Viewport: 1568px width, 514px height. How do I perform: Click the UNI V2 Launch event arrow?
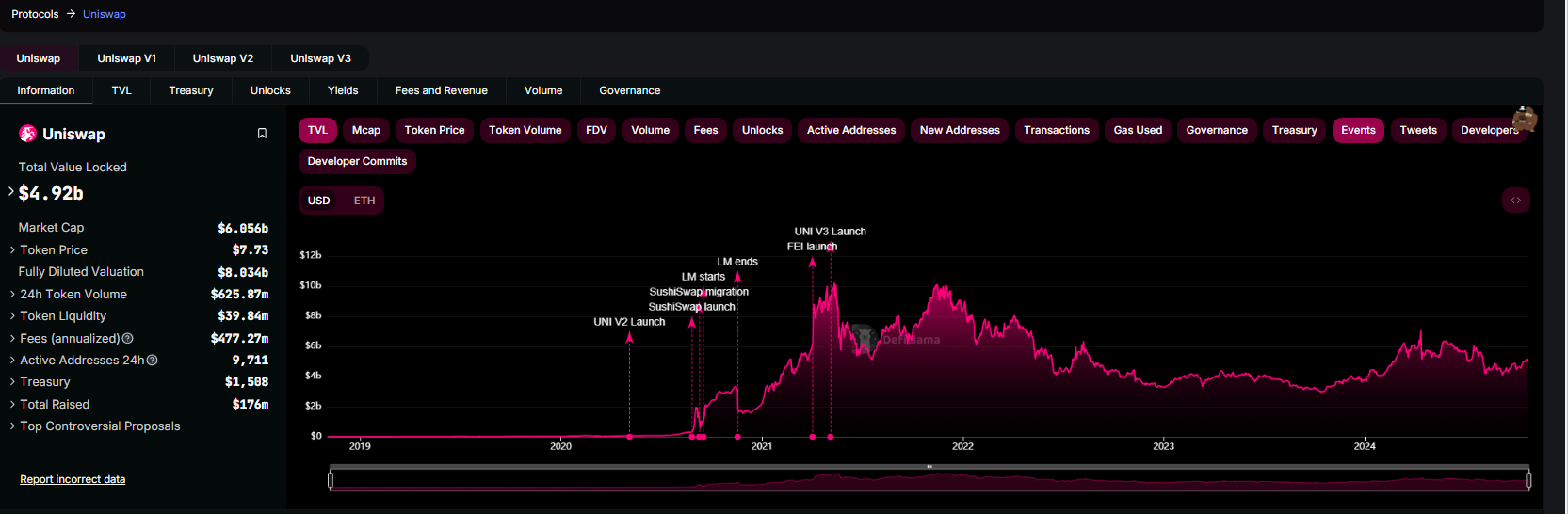(x=629, y=338)
